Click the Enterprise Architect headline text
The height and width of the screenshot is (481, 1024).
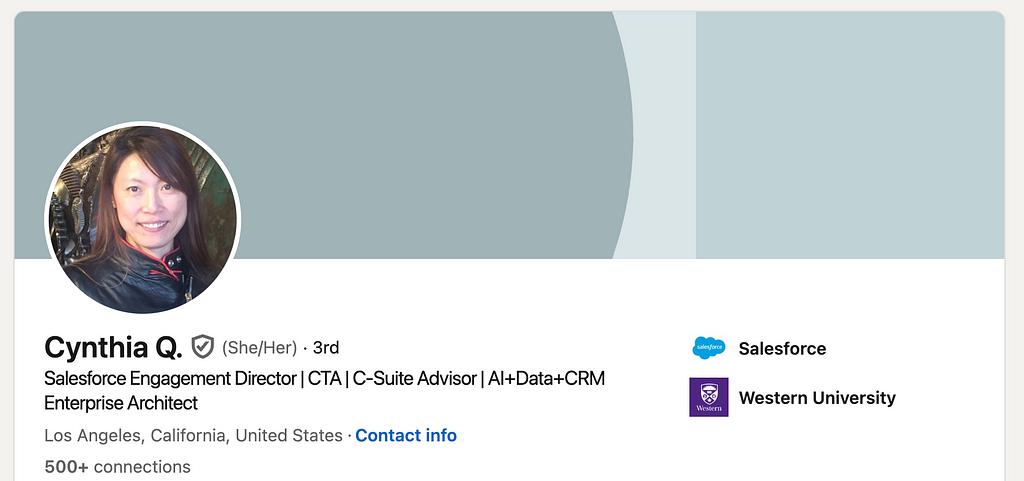(x=121, y=403)
